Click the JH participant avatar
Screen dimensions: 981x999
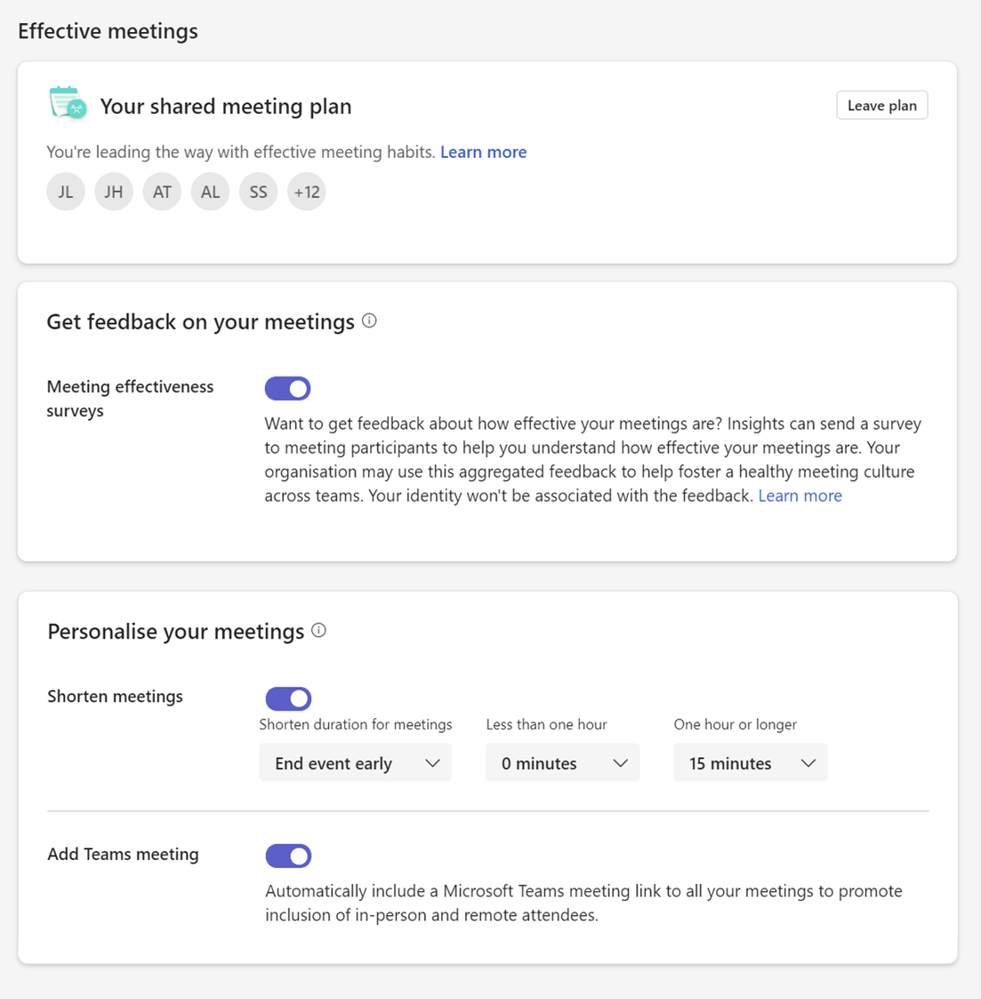point(114,192)
